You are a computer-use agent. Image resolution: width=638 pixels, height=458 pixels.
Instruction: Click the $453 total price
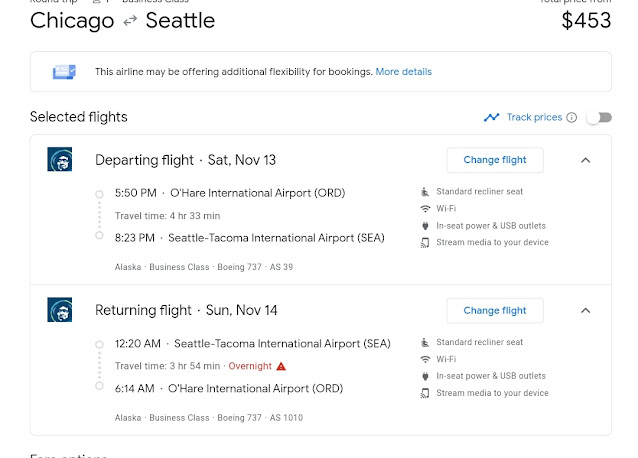point(586,20)
